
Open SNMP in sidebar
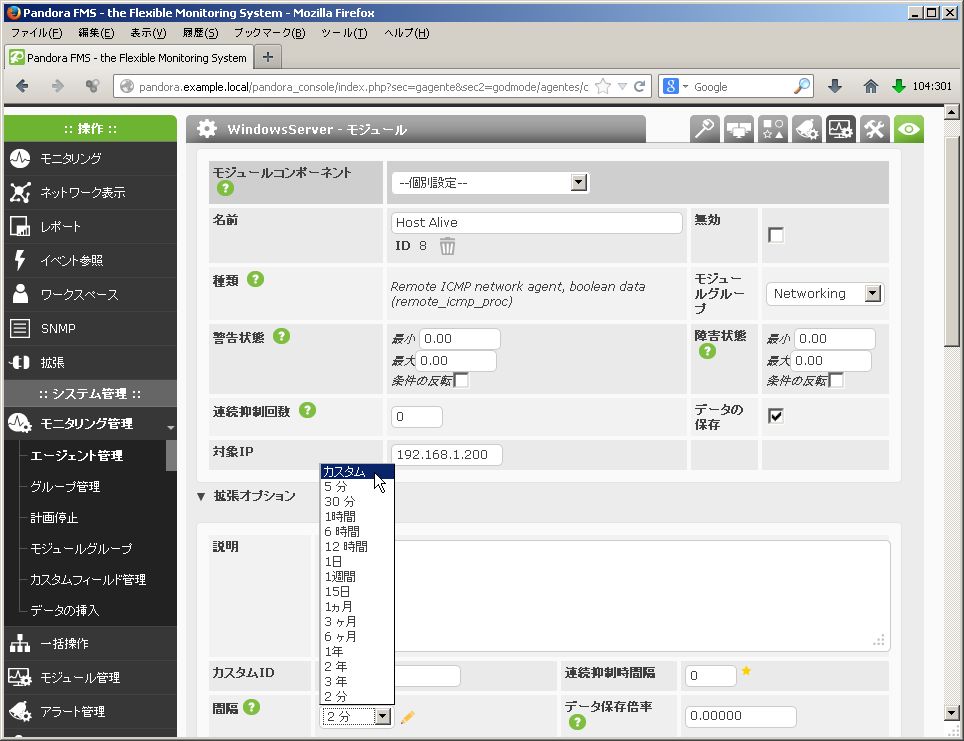pos(90,328)
